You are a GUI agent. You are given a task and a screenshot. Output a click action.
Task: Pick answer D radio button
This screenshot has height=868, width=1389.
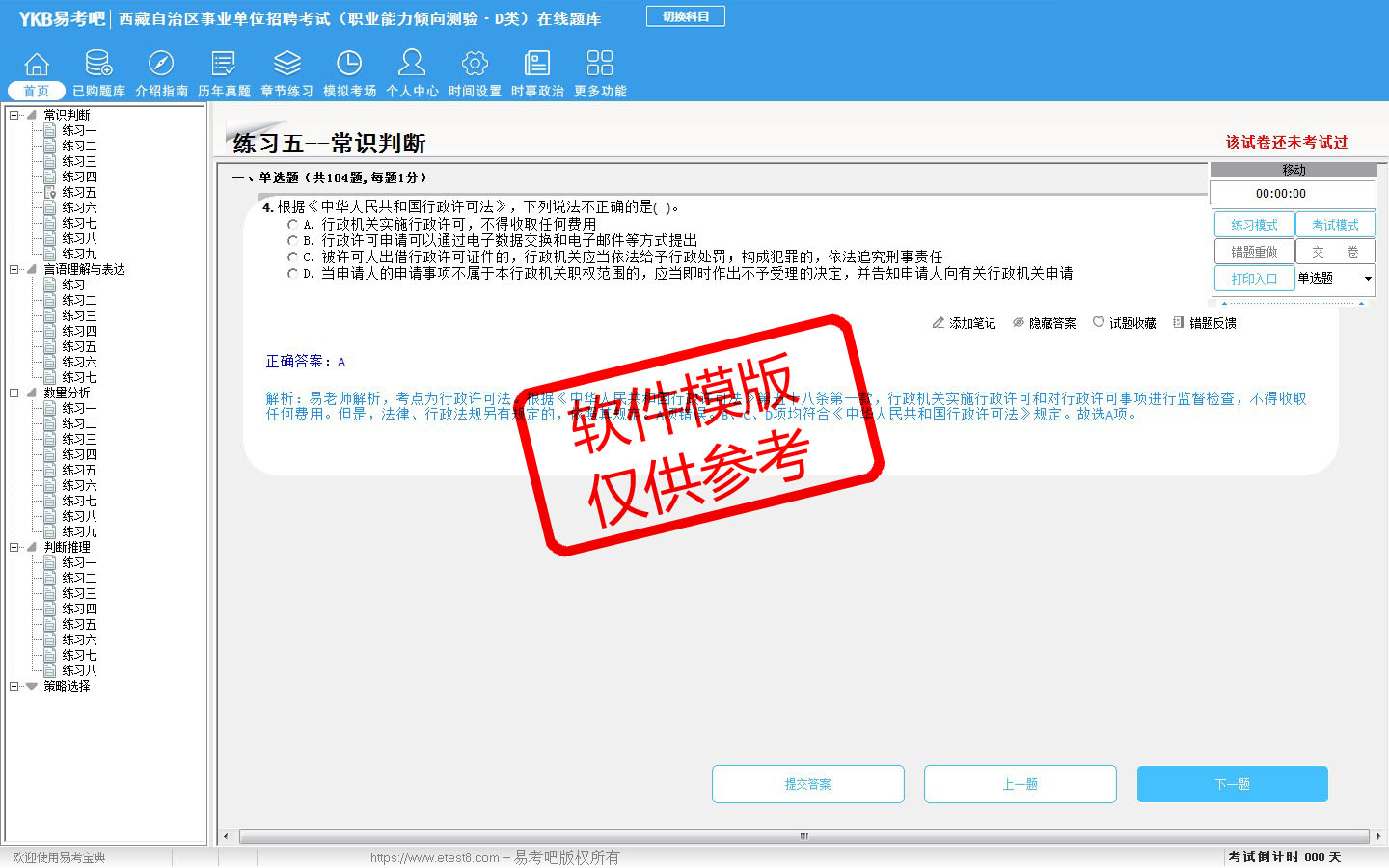pos(292,274)
